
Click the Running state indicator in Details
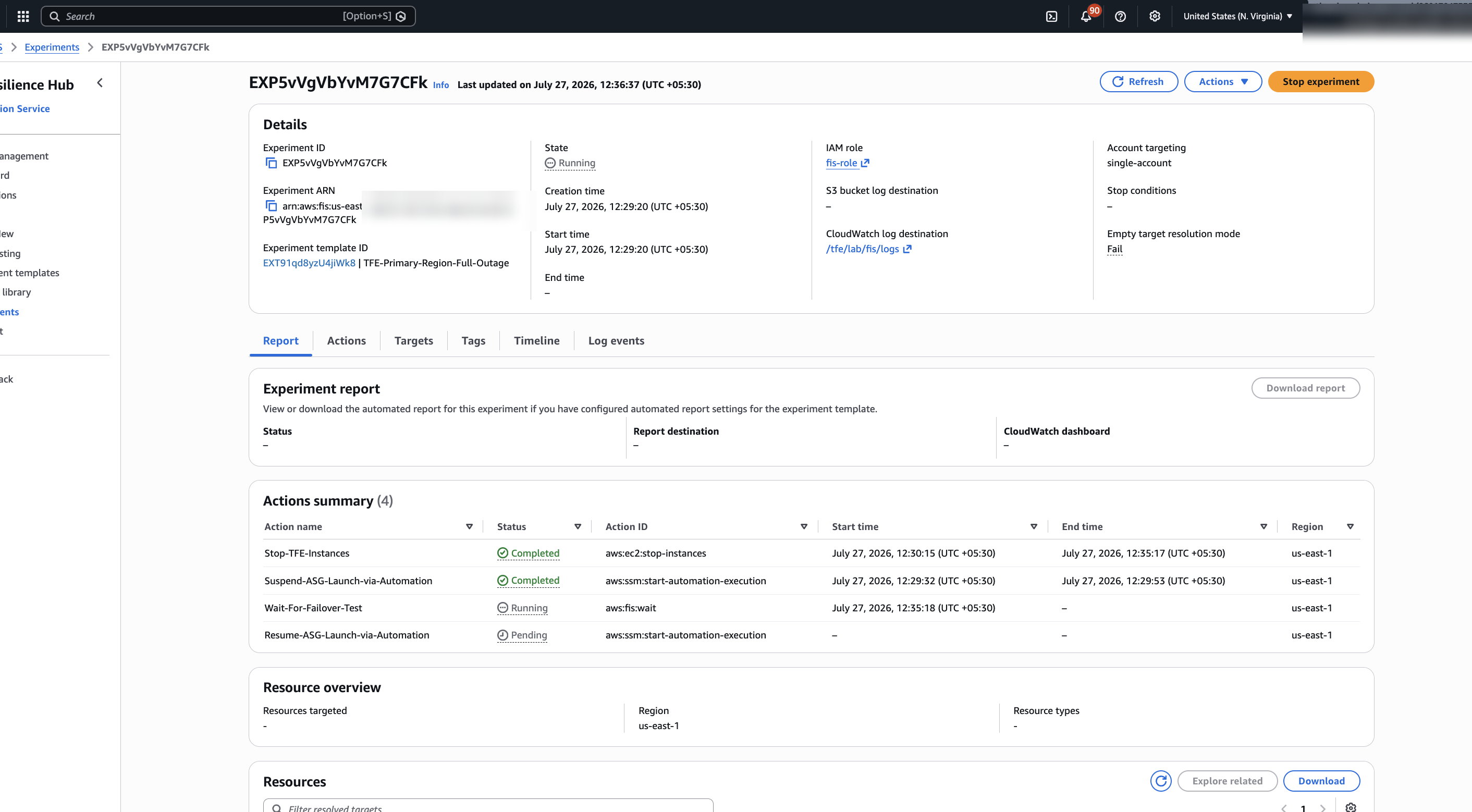570,163
